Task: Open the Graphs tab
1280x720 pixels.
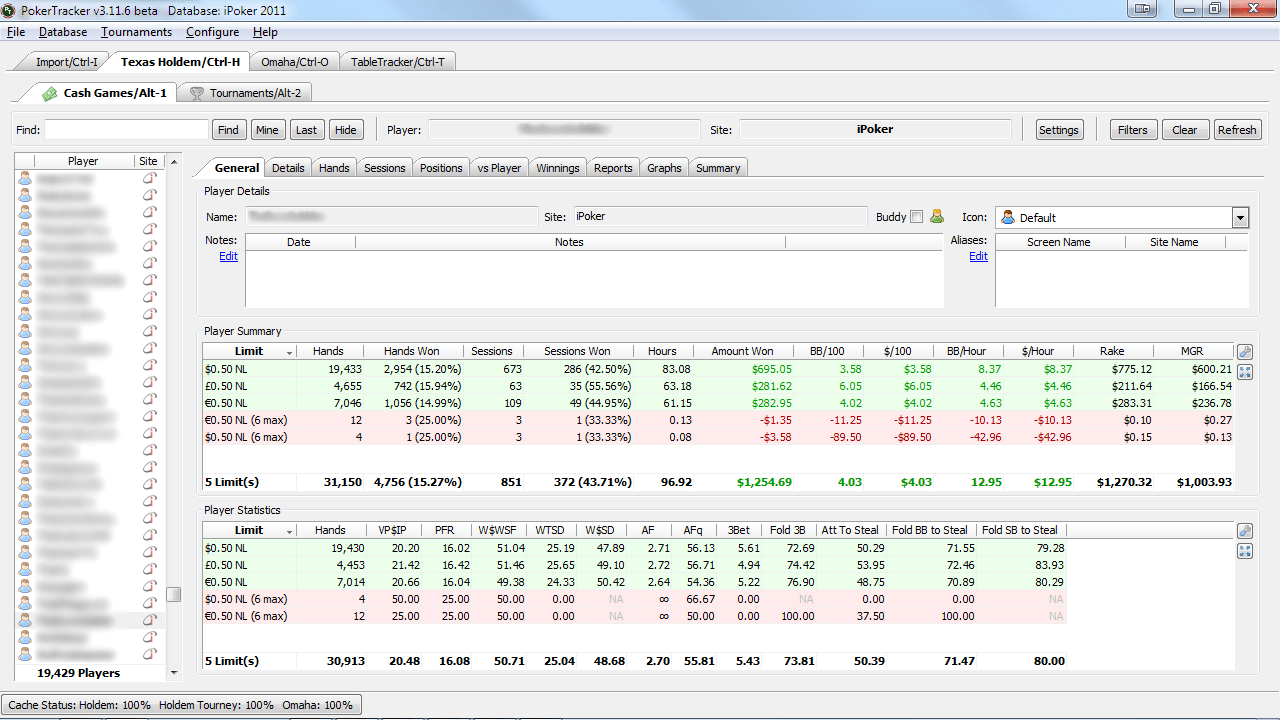Action: (664, 168)
